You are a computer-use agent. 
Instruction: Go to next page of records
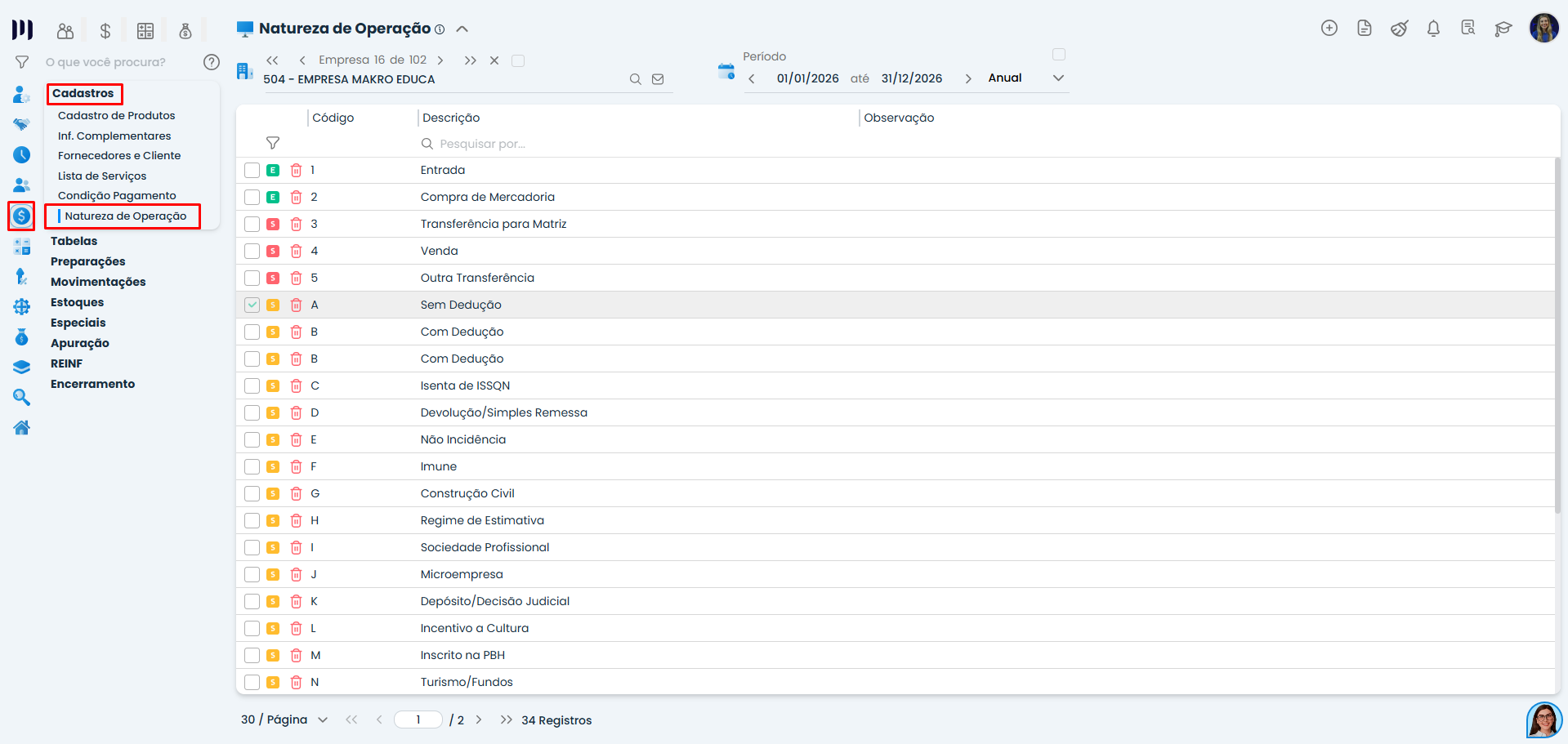click(479, 719)
